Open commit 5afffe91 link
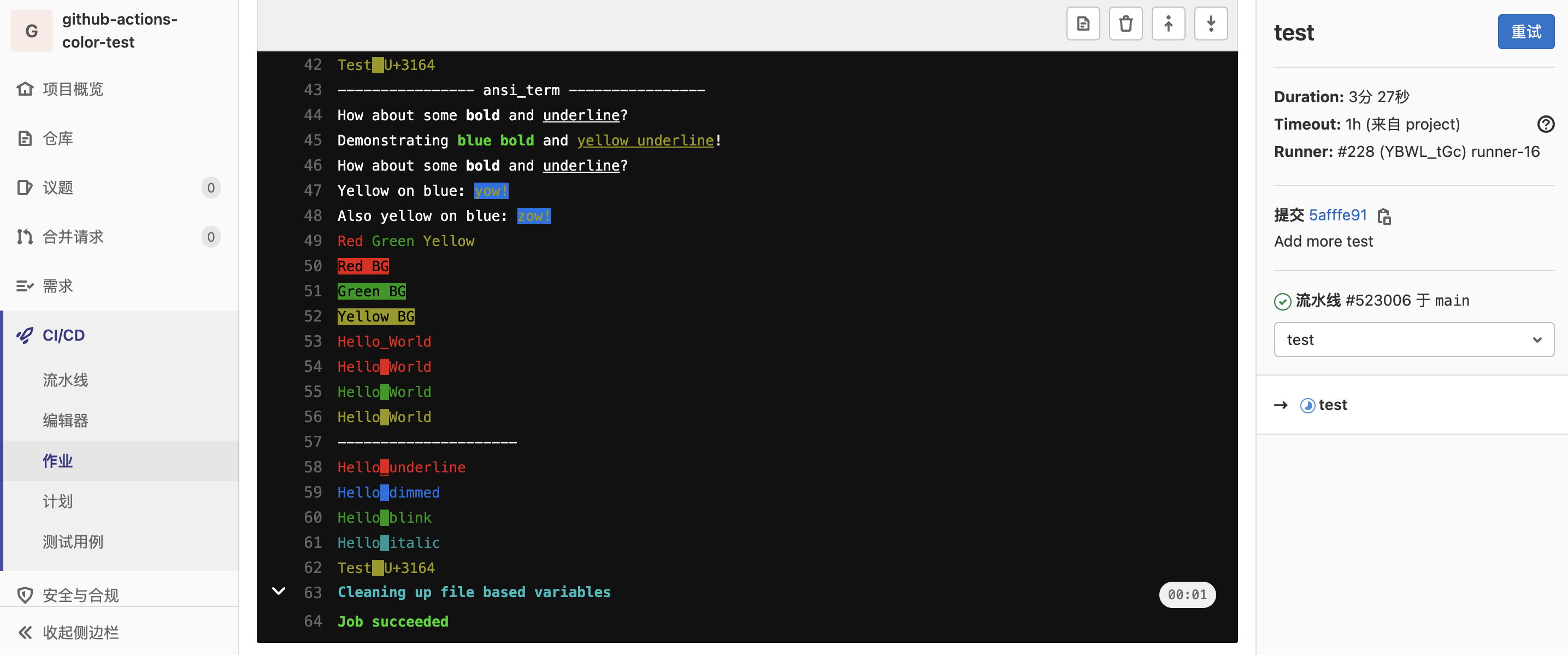This screenshot has width=1568, height=655. (1337, 215)
